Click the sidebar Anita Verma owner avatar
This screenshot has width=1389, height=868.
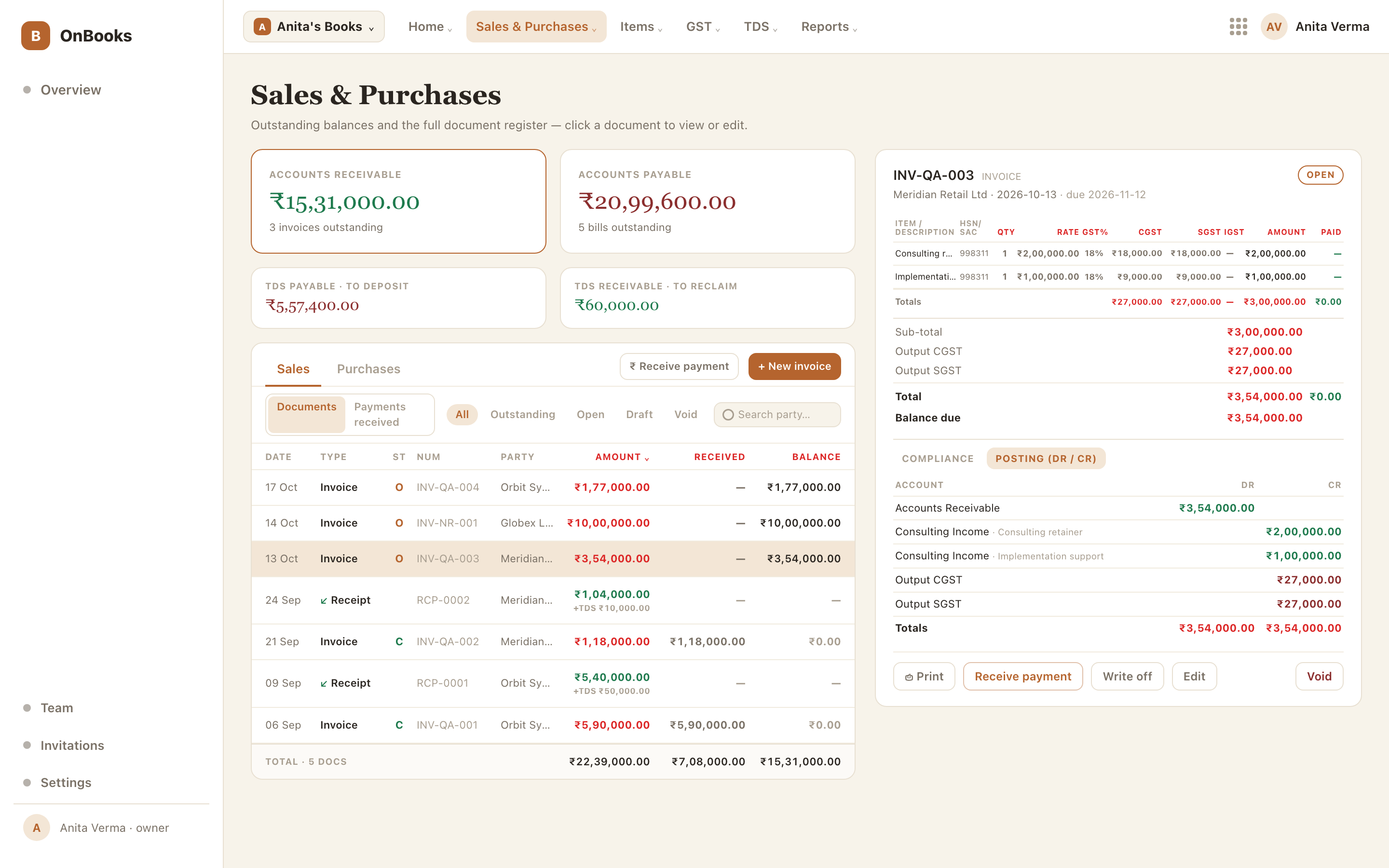[36, 827]
